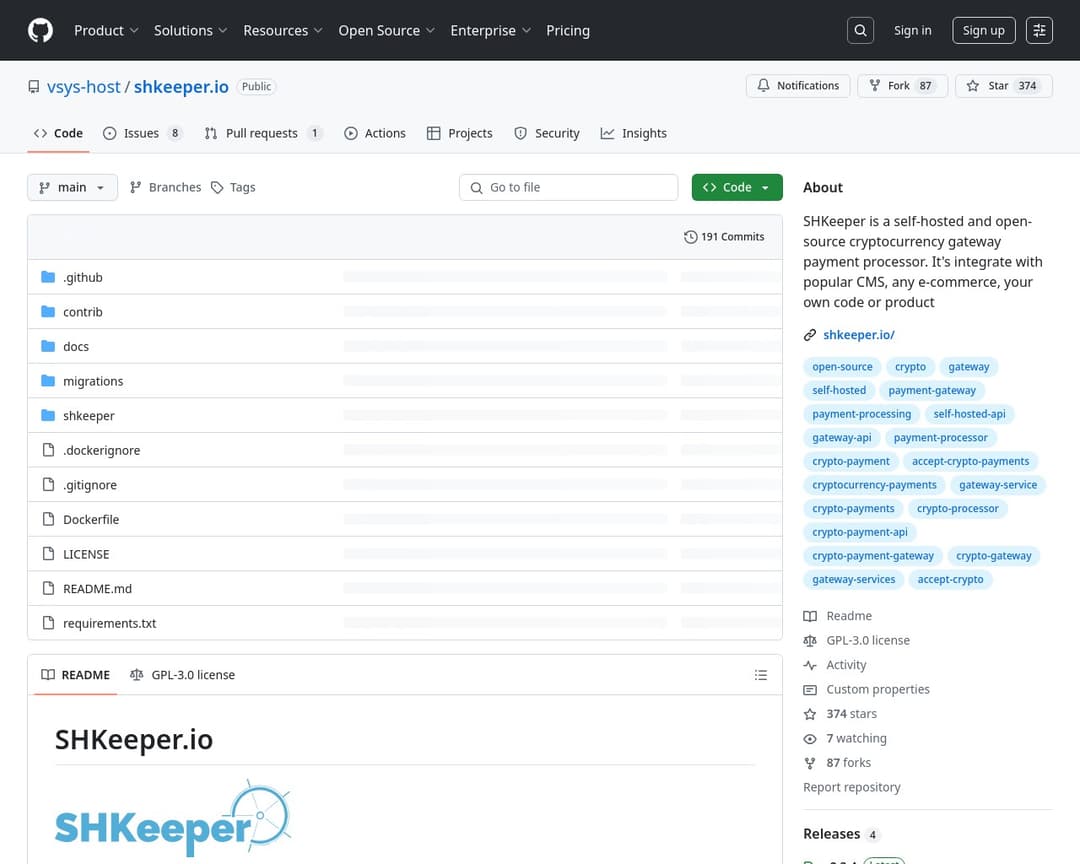
Task: Click the accept-crypto-payments topic tag
Action: pos(970,462)
